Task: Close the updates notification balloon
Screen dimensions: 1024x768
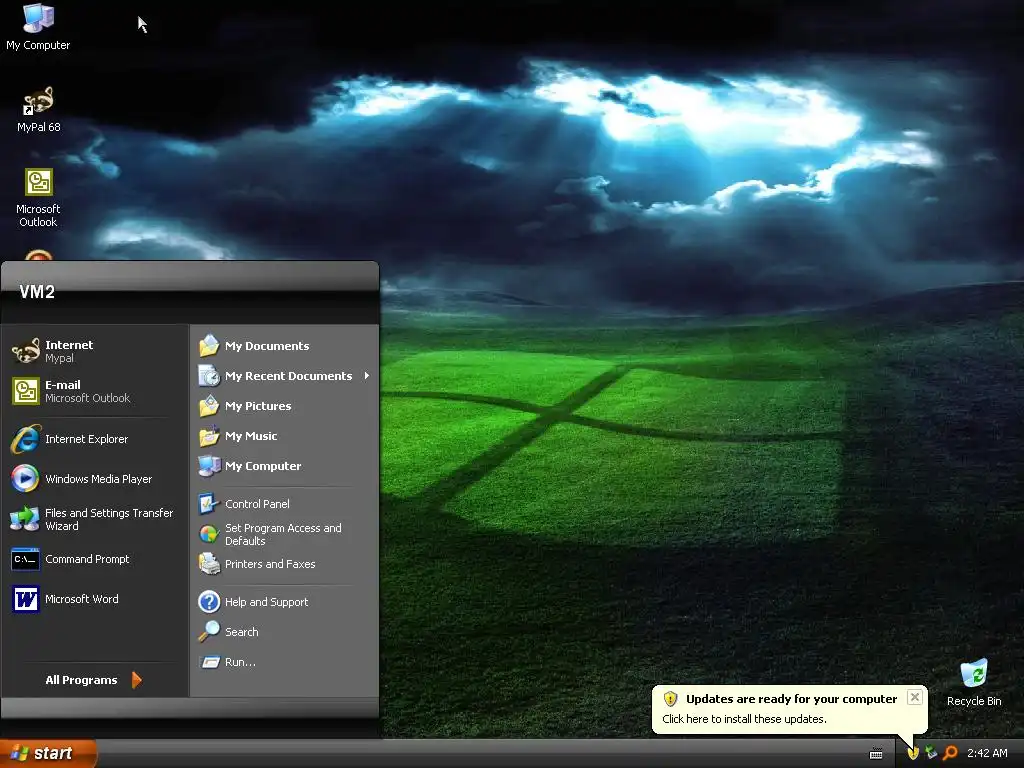Action: pyautogui.click(x=915, y=697)
